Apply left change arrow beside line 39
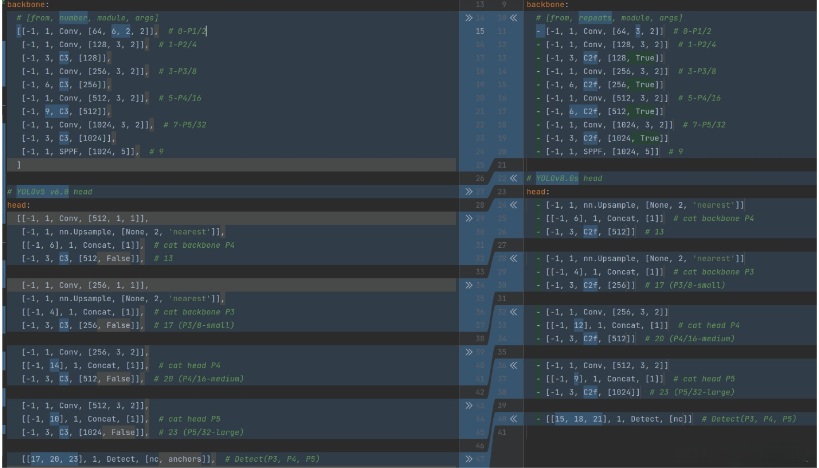This screenshot has height=468, width=819. (x=469, y=352)
